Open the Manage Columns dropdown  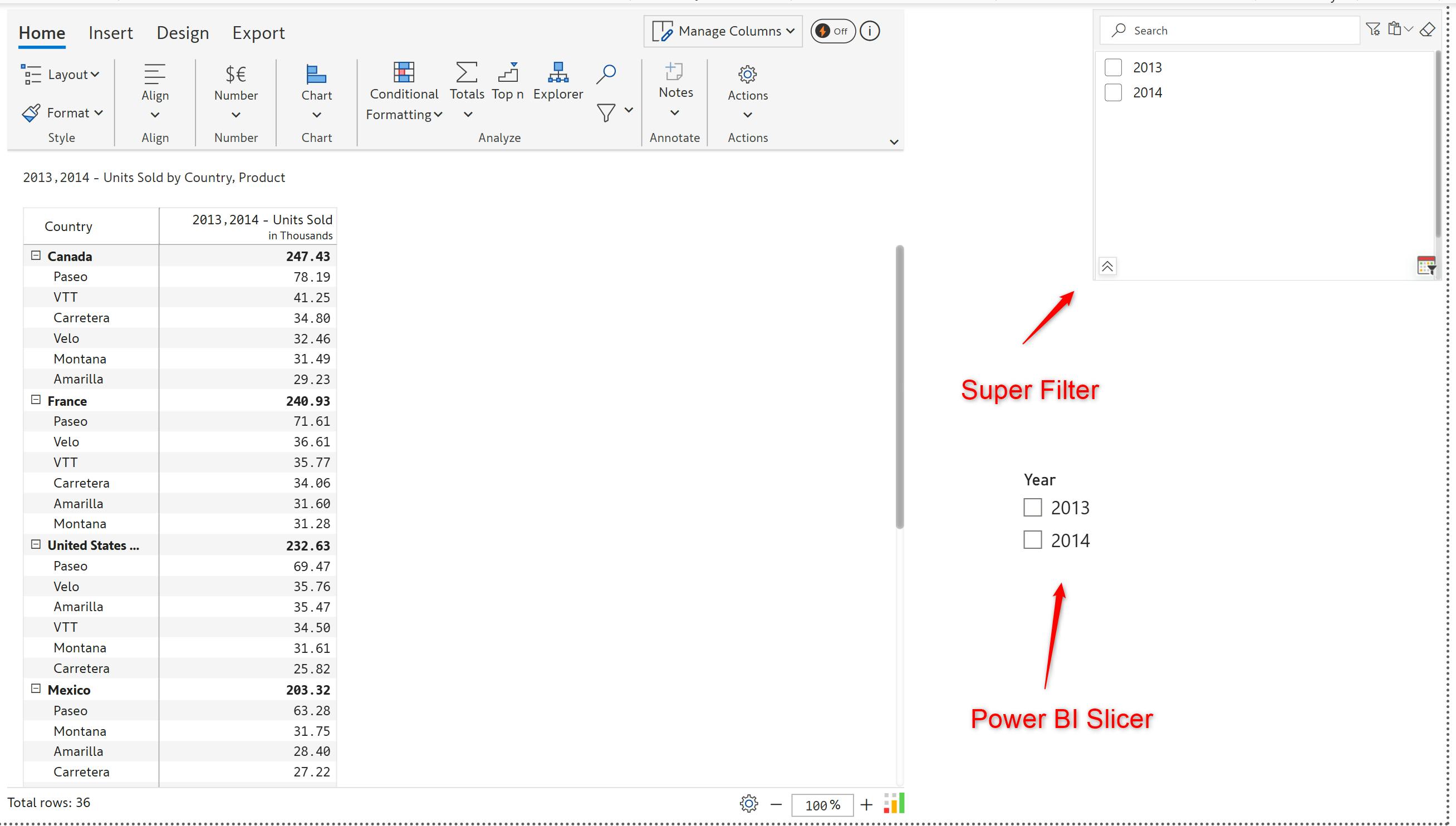[723, 31]
